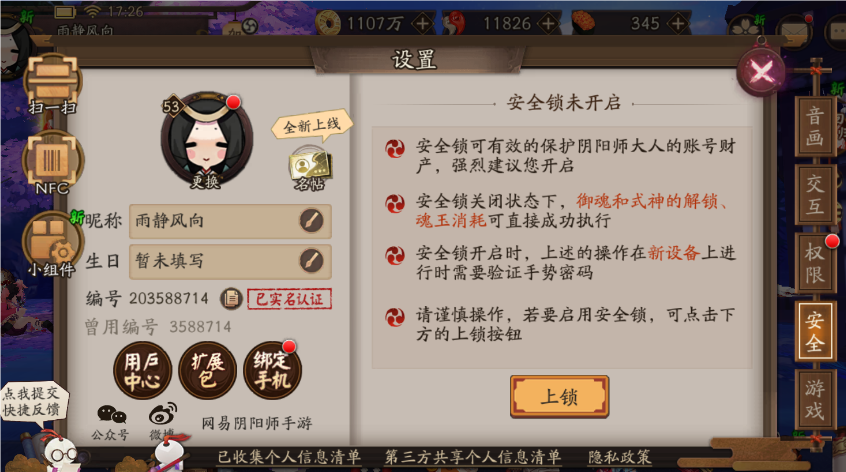
Task: Open the 扫一扫 scan icon
Action: point(53,85)
